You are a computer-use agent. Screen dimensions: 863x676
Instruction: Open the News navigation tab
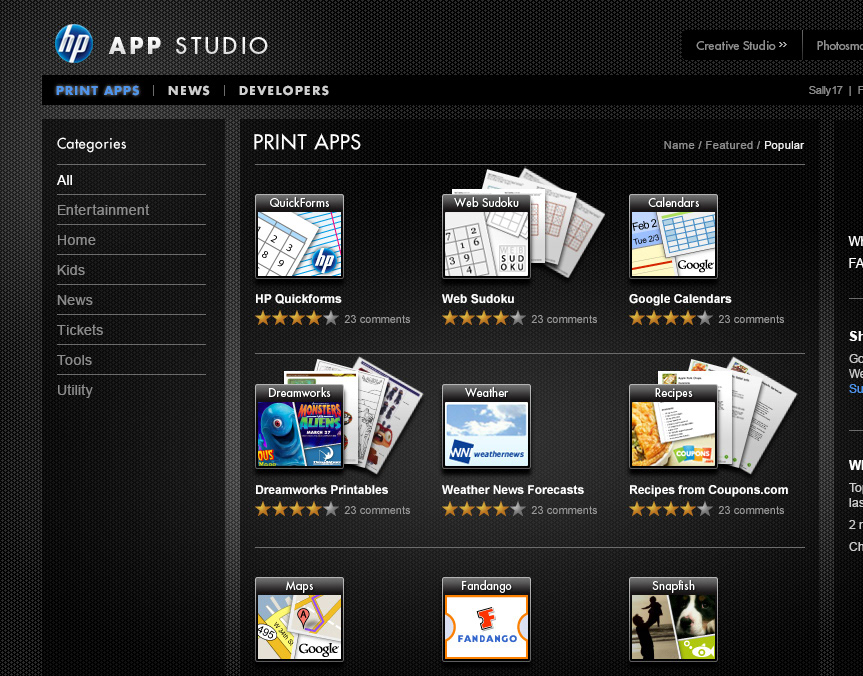tap(189, 90)
